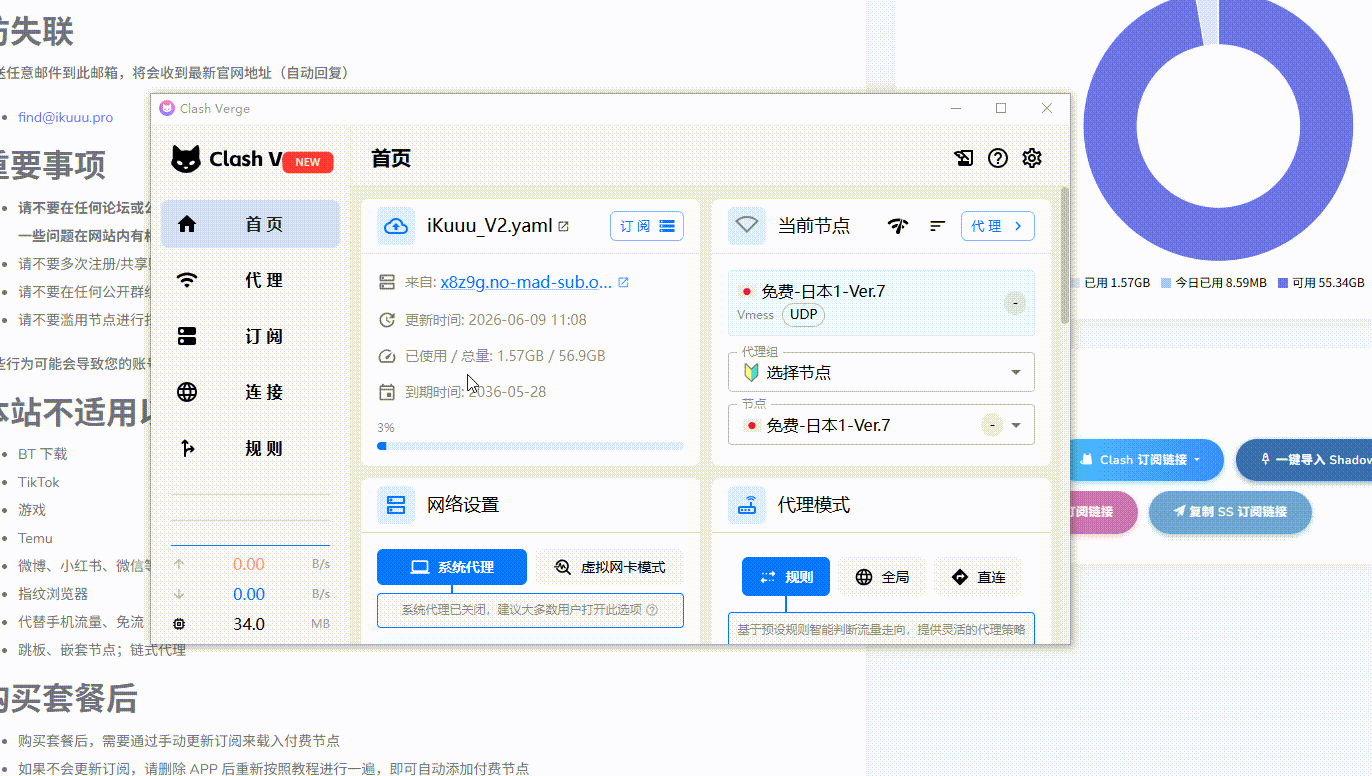The height and width of the screenshot is (776, 1372).
Task: Click the 代理模式 router icon
Action: [x=747, y=505]
